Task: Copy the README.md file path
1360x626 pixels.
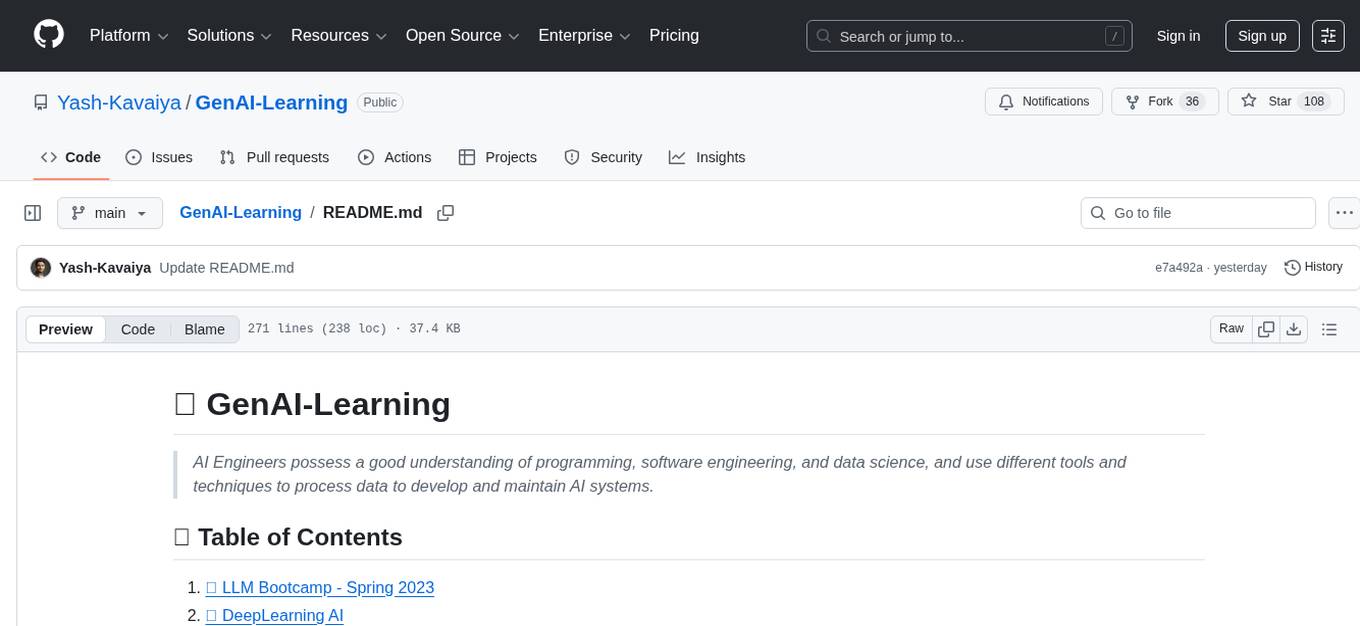Action: point(445,212)
